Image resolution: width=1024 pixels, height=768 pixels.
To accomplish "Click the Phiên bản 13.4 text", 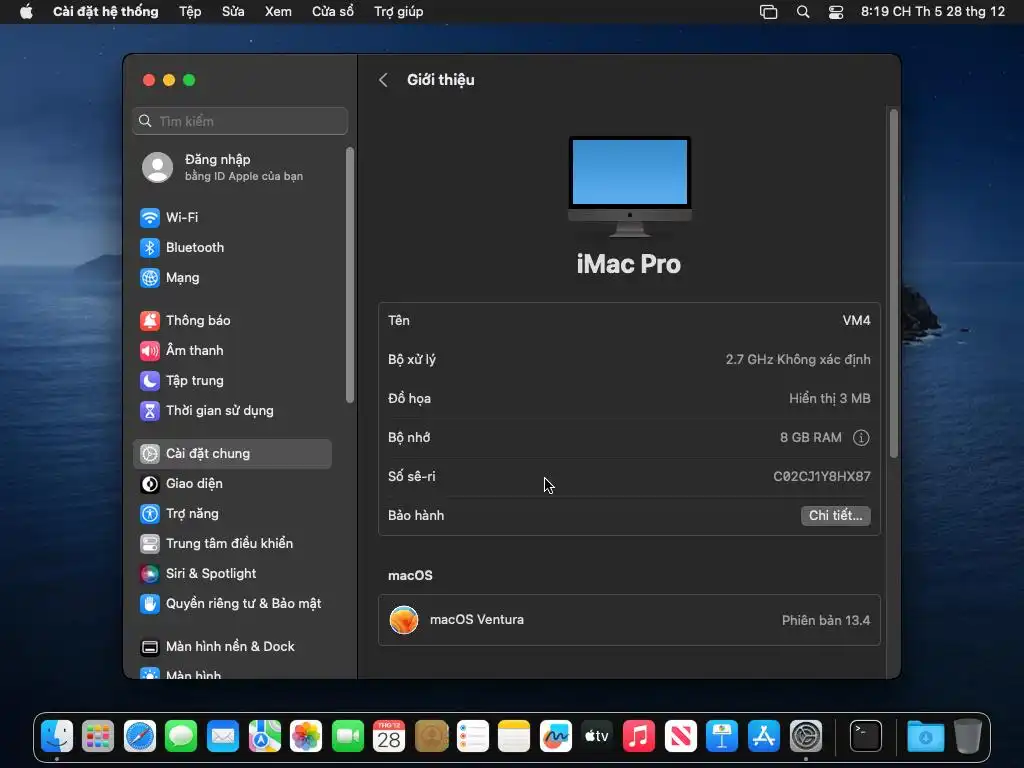I will tap(825, 620).
